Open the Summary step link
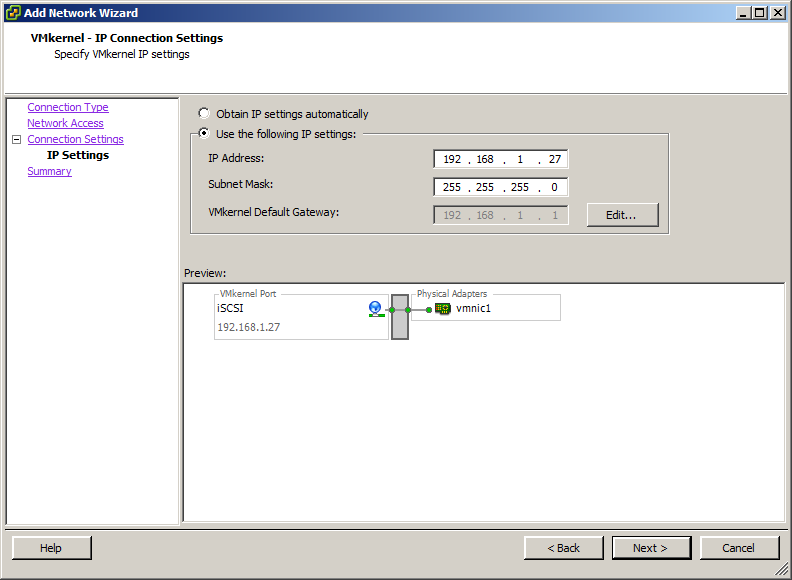 click(50, 171)
